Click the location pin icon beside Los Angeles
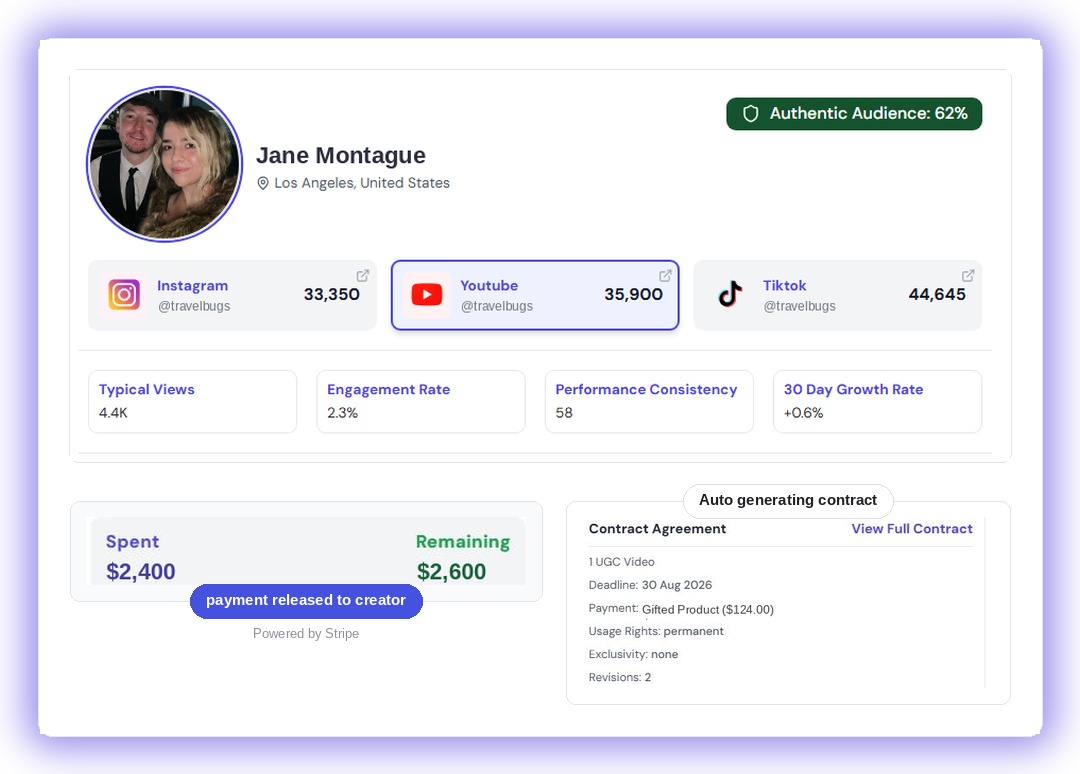The height and width of the screenshot is (774, 1080). (x=262, y=183)
